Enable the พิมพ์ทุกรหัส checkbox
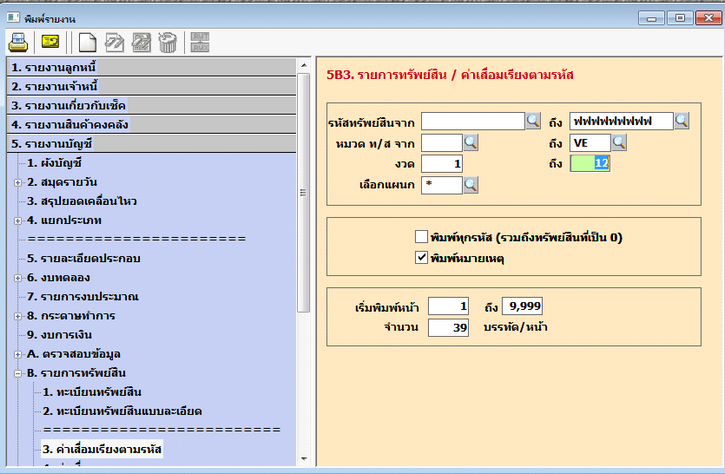The image size is (725, 474). tap(422, 237)
